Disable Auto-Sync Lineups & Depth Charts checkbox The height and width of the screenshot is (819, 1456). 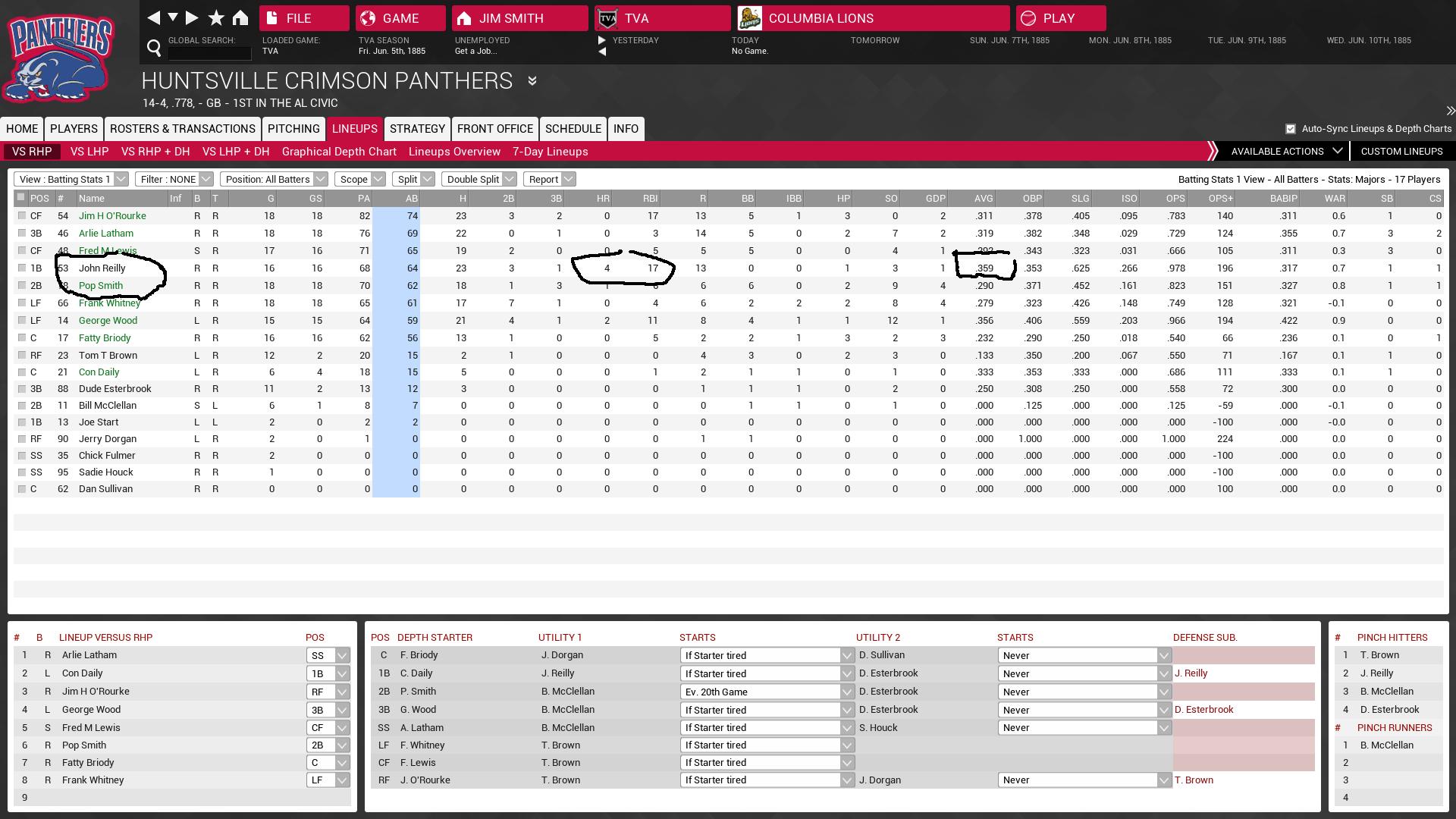point(1290,129)
